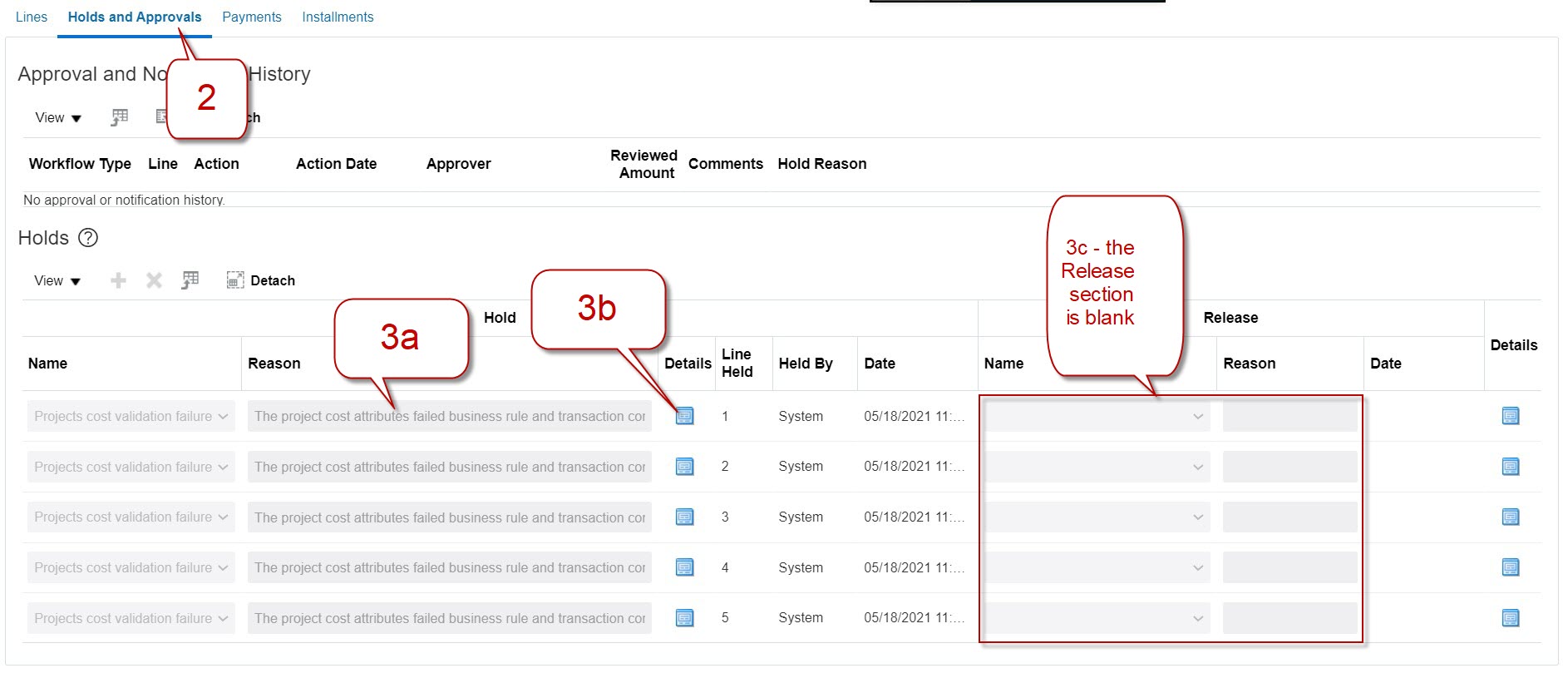Switch to the Lines tab
Viewport: 1568px width, 673px height.
[32, 17]
